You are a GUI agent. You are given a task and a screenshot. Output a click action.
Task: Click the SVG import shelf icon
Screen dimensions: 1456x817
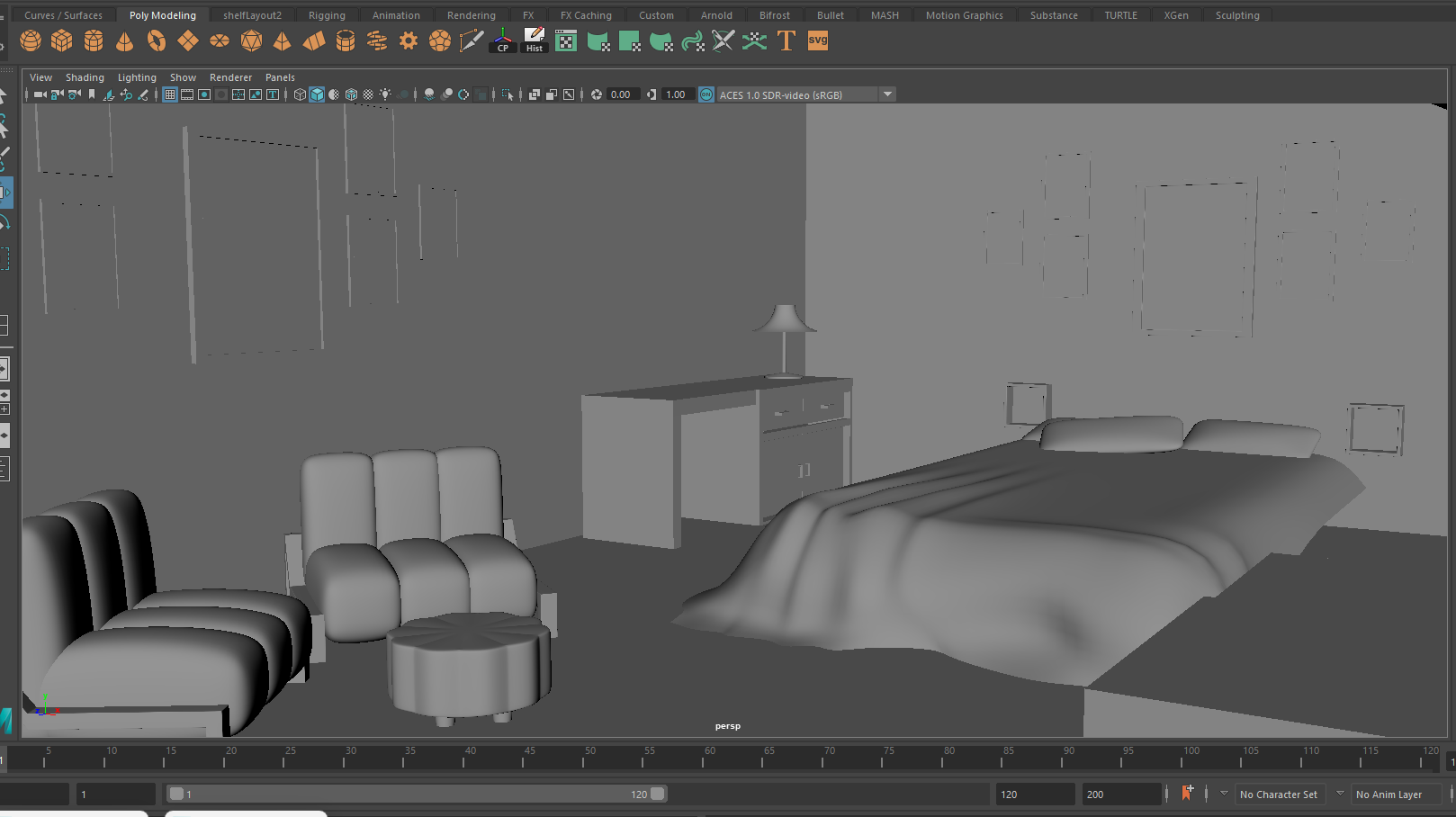point(818,40)
